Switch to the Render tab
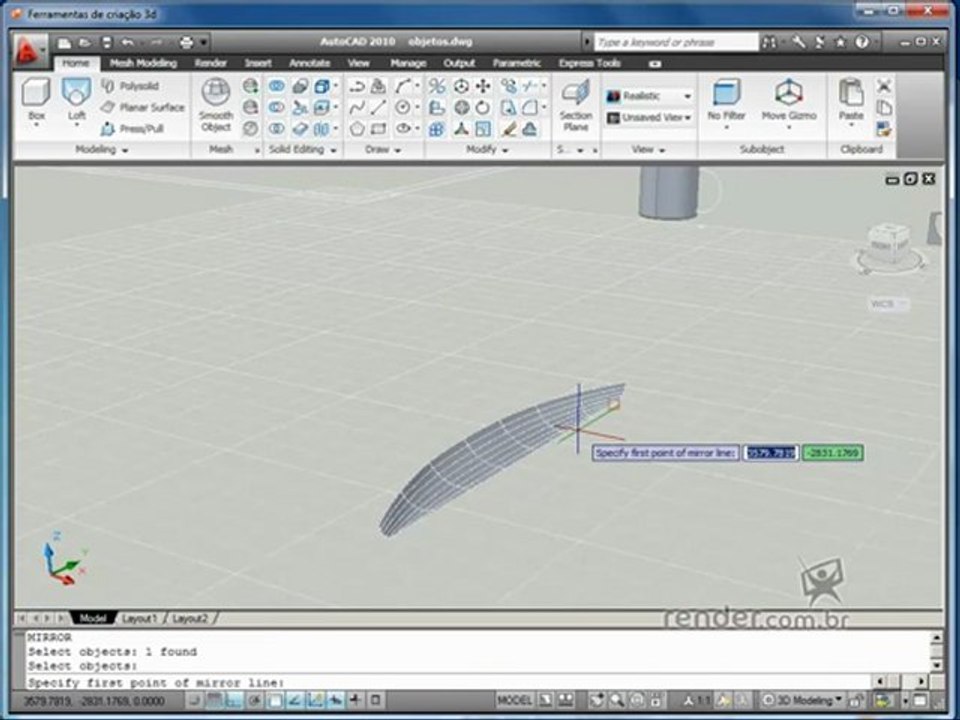960x720 pixels. (x=211, y=63)
